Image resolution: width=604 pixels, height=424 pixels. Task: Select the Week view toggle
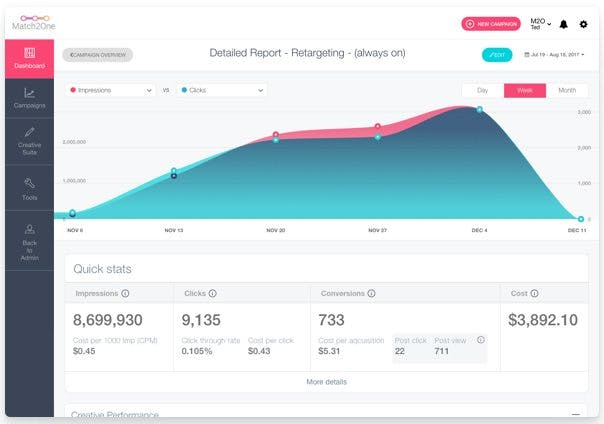click(525, 90)
